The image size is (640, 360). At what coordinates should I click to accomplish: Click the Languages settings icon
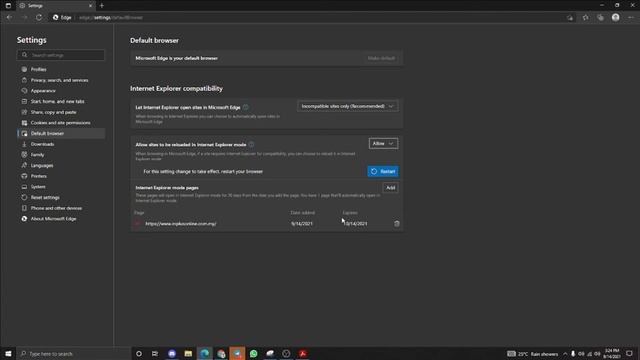coord(24,165)
